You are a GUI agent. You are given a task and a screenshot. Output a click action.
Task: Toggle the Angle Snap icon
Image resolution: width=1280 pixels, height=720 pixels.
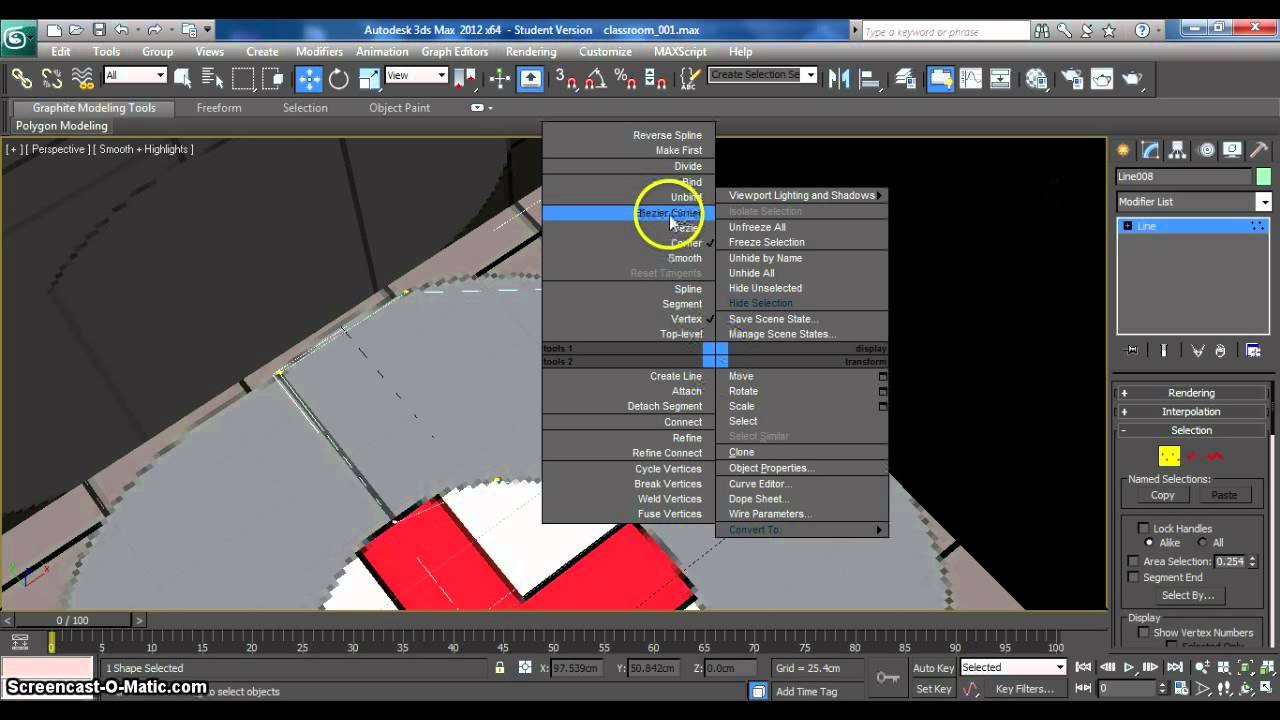coord(596,78)
